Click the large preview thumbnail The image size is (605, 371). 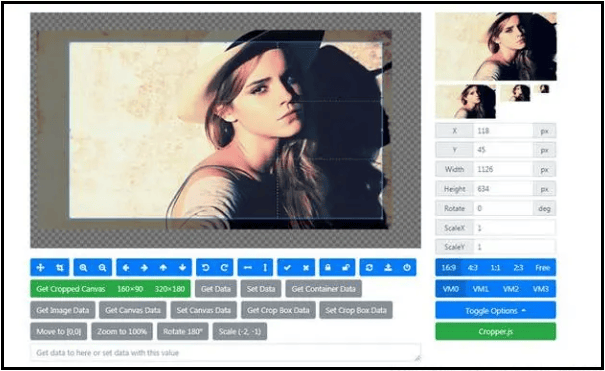(496, 46)
